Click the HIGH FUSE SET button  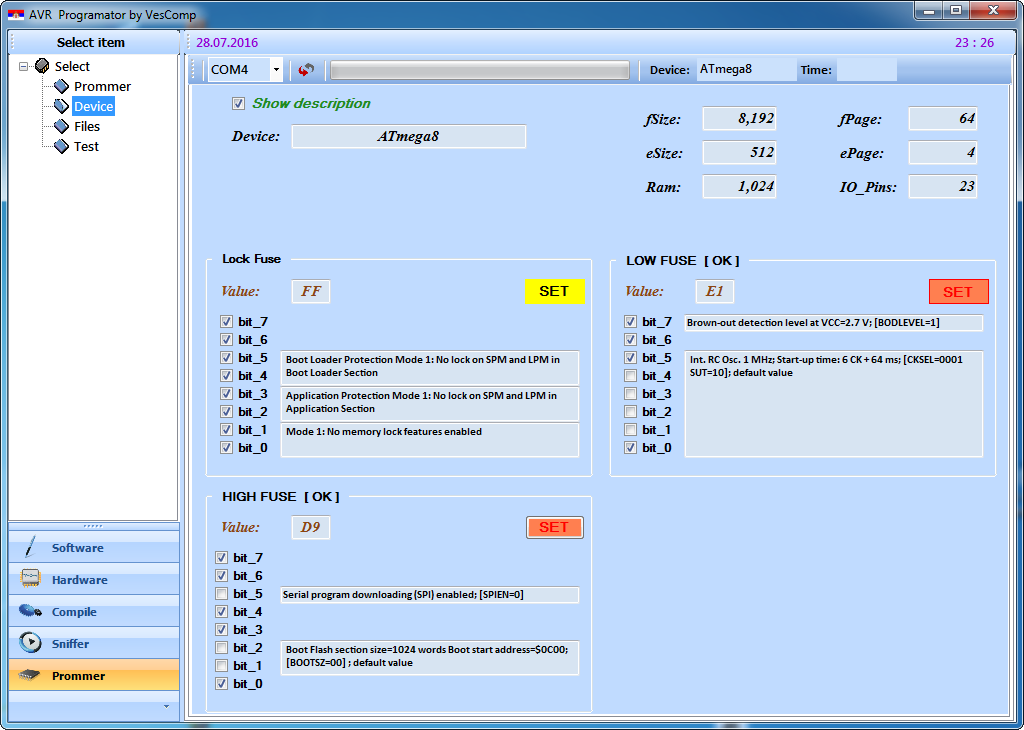(554, 527)
